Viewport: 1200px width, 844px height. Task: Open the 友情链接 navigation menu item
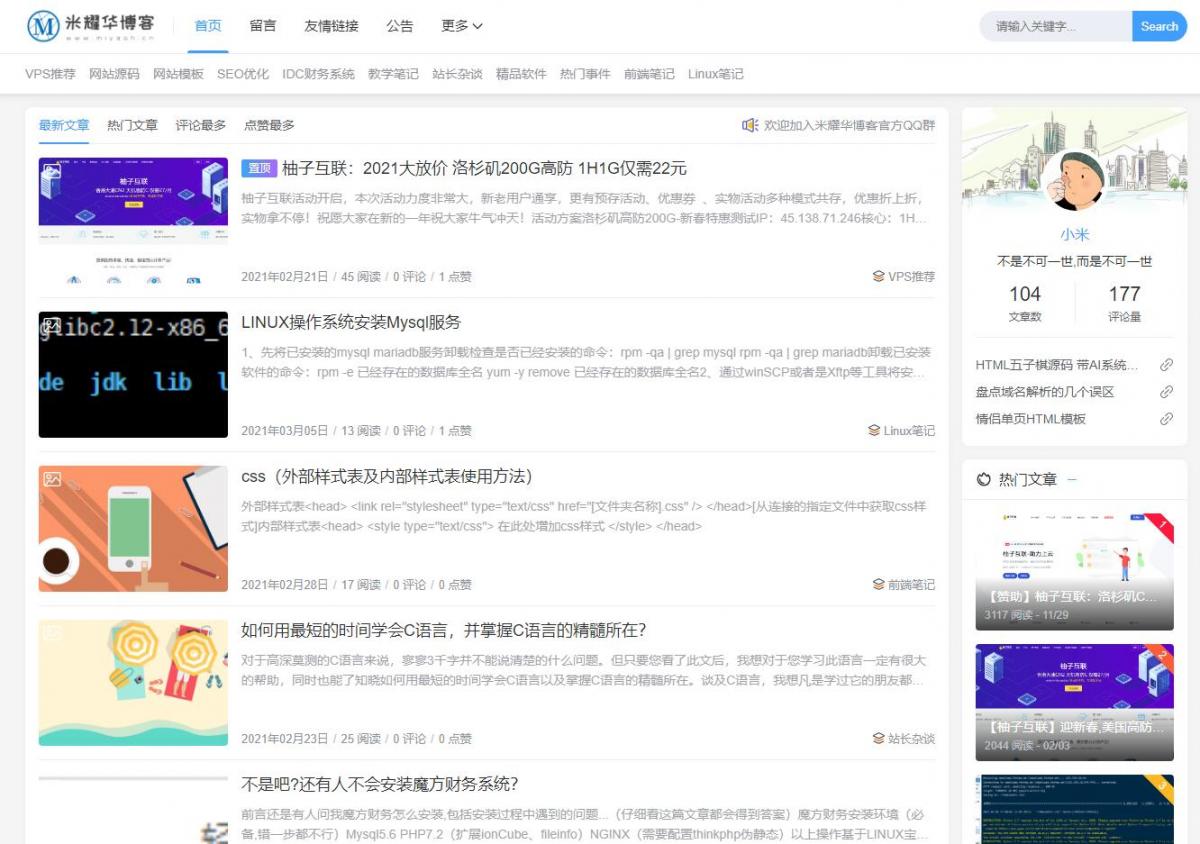tap(331, 27)
